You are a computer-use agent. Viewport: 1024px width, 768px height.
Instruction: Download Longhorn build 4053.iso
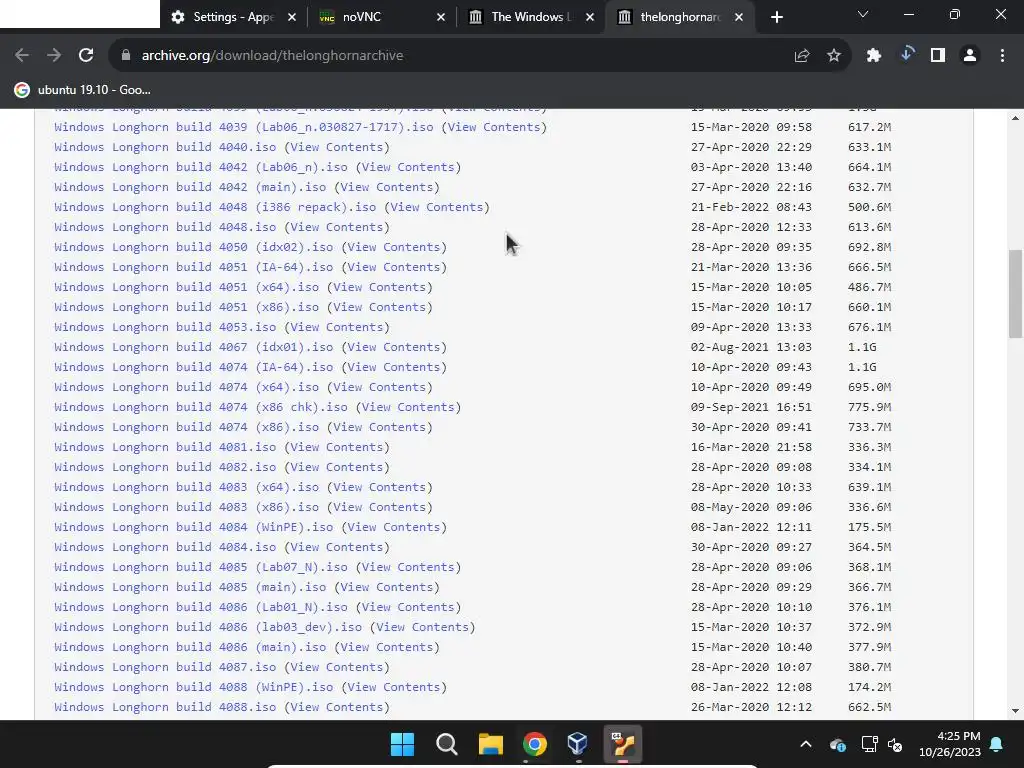(x=165, y=327)
